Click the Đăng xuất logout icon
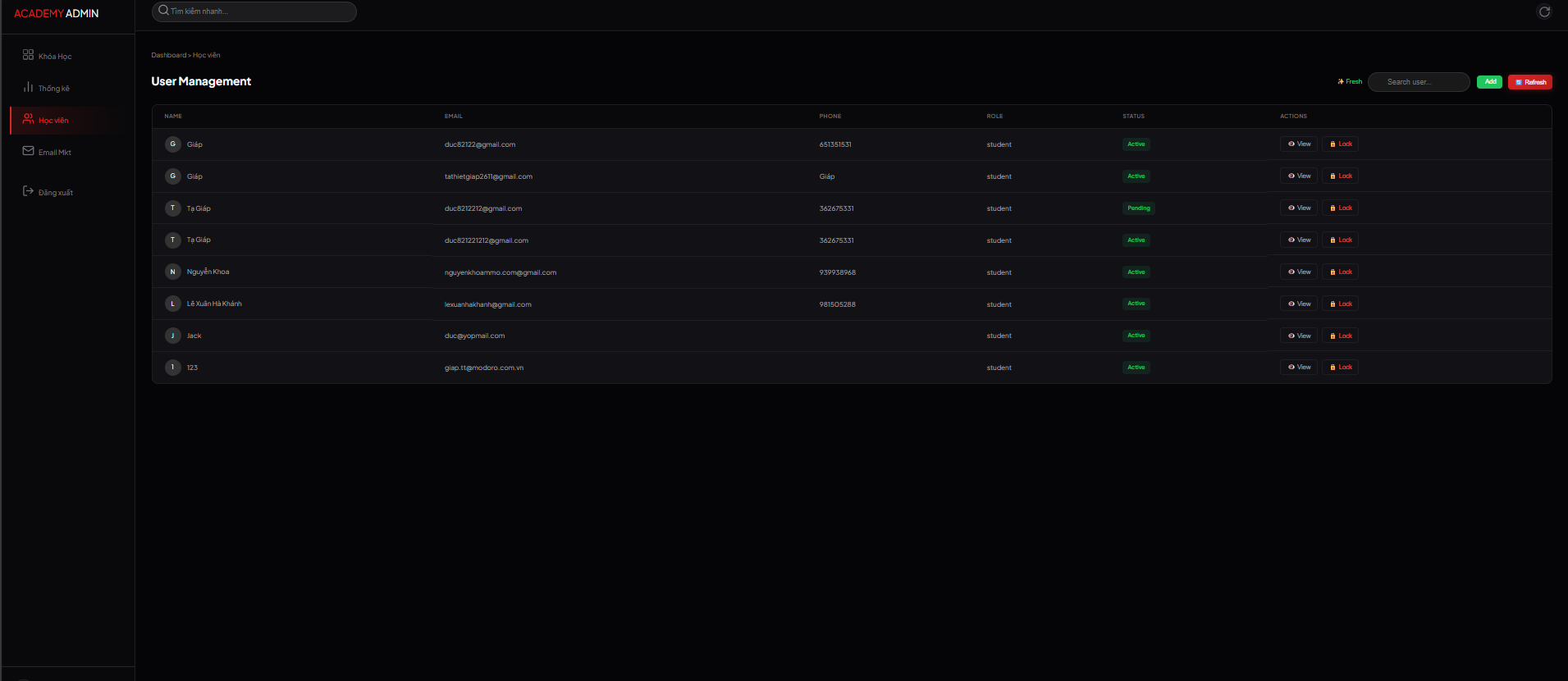Screen dimensions: 1568x681 point(28,191)
